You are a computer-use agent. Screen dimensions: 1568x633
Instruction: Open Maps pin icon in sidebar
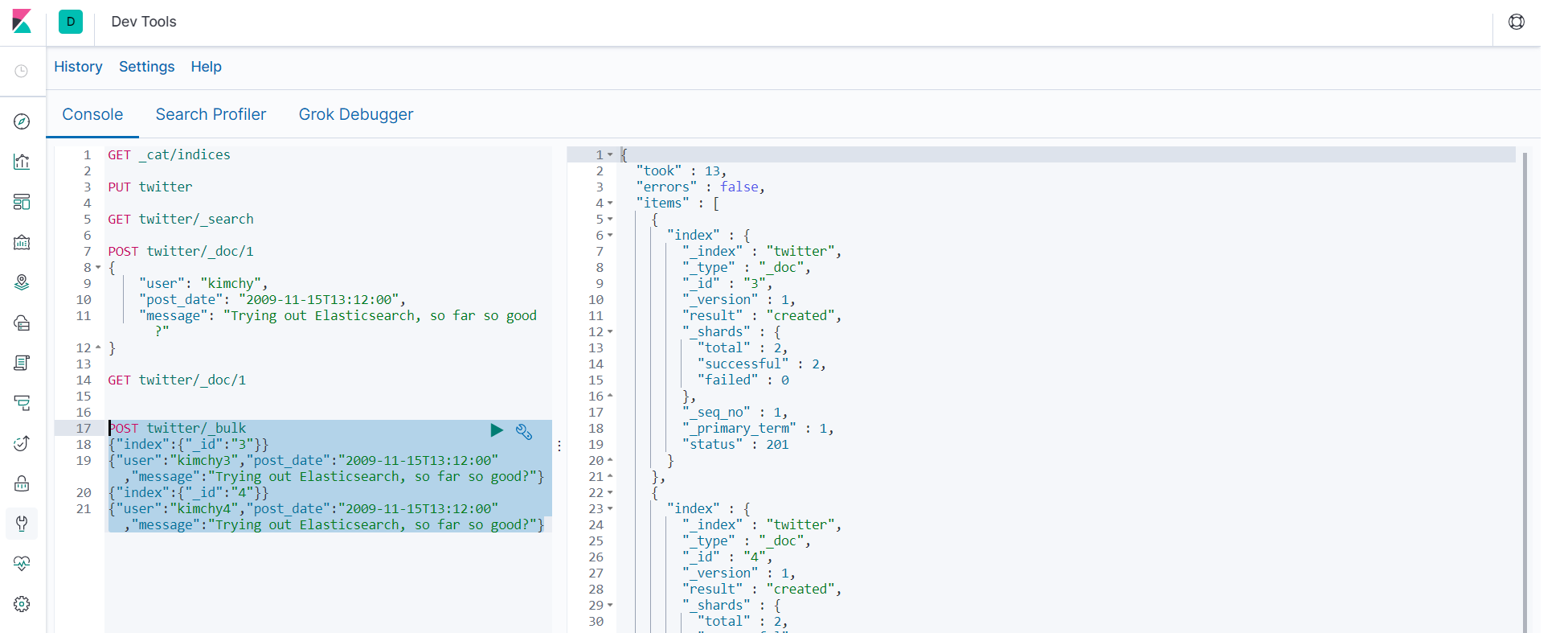[x=22, y=282]
